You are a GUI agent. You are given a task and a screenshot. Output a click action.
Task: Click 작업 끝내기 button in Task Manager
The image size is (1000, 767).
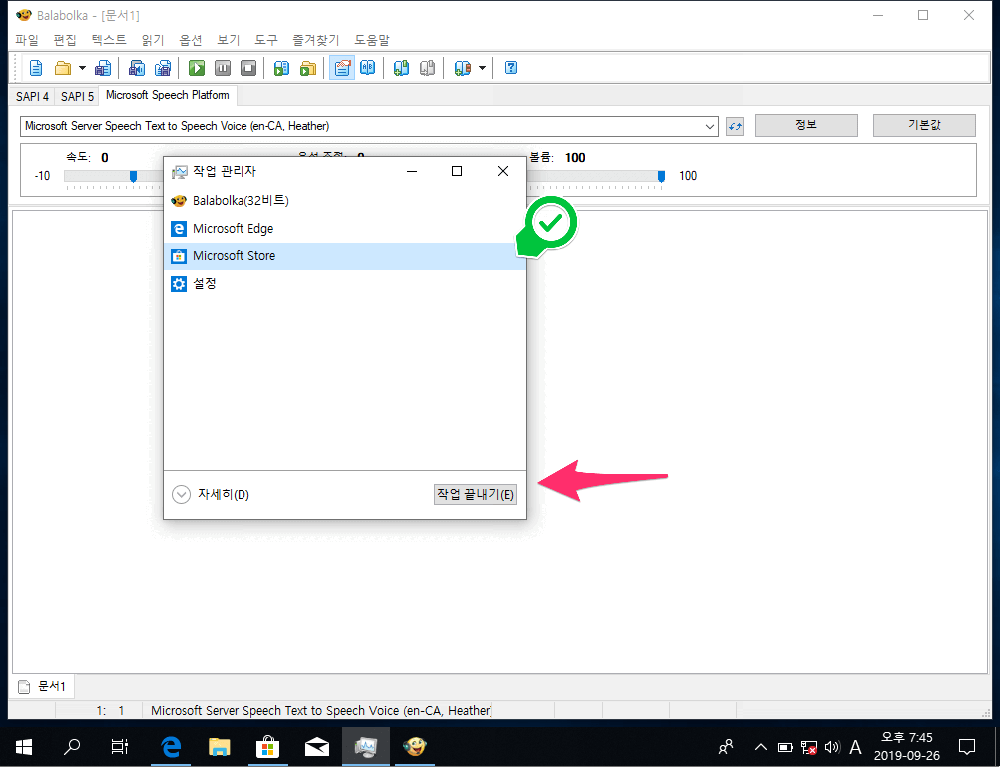pos(475,494)
